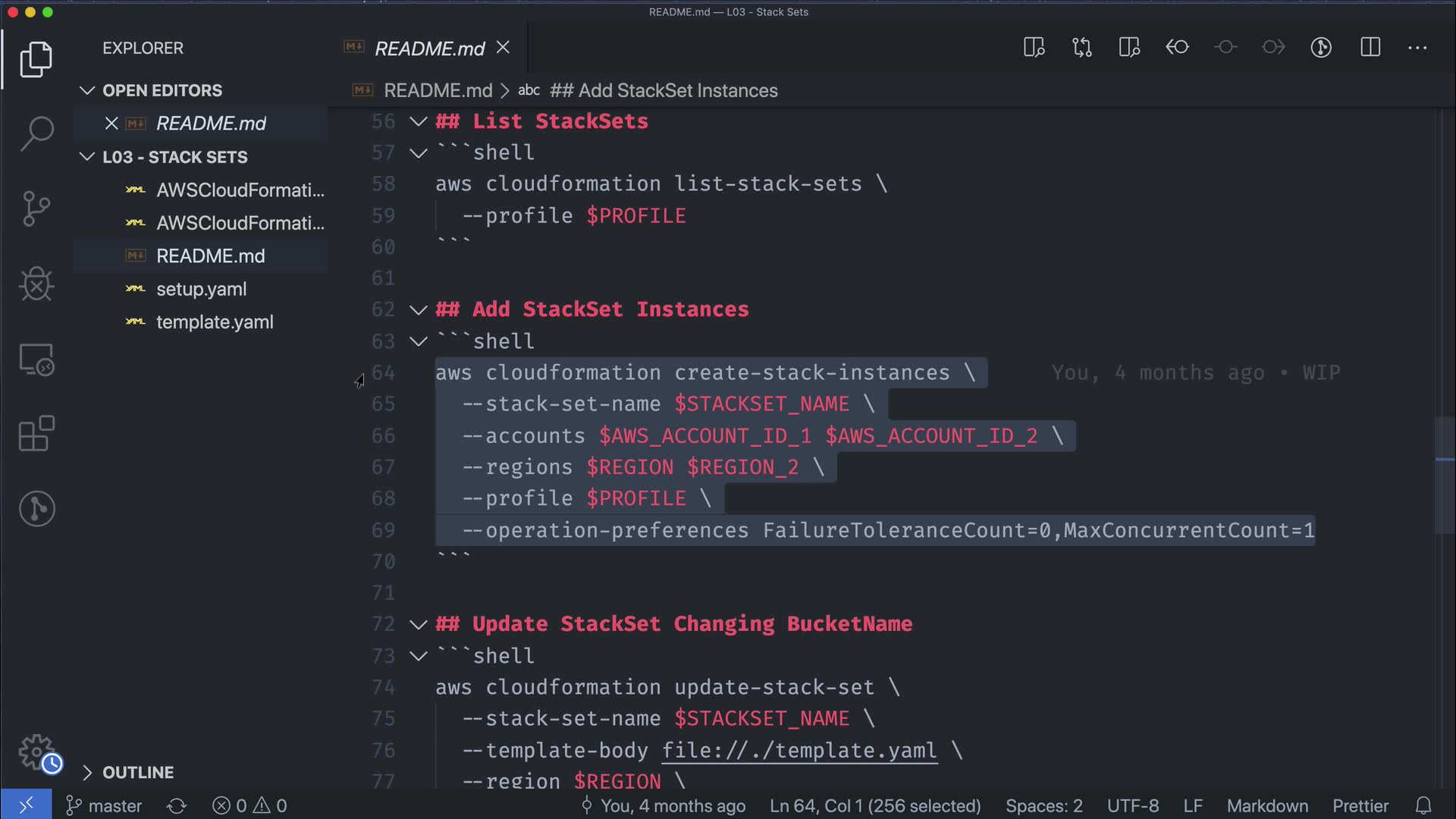Open the Run and Debug view

pyautogui.click(x=36, y=284)
